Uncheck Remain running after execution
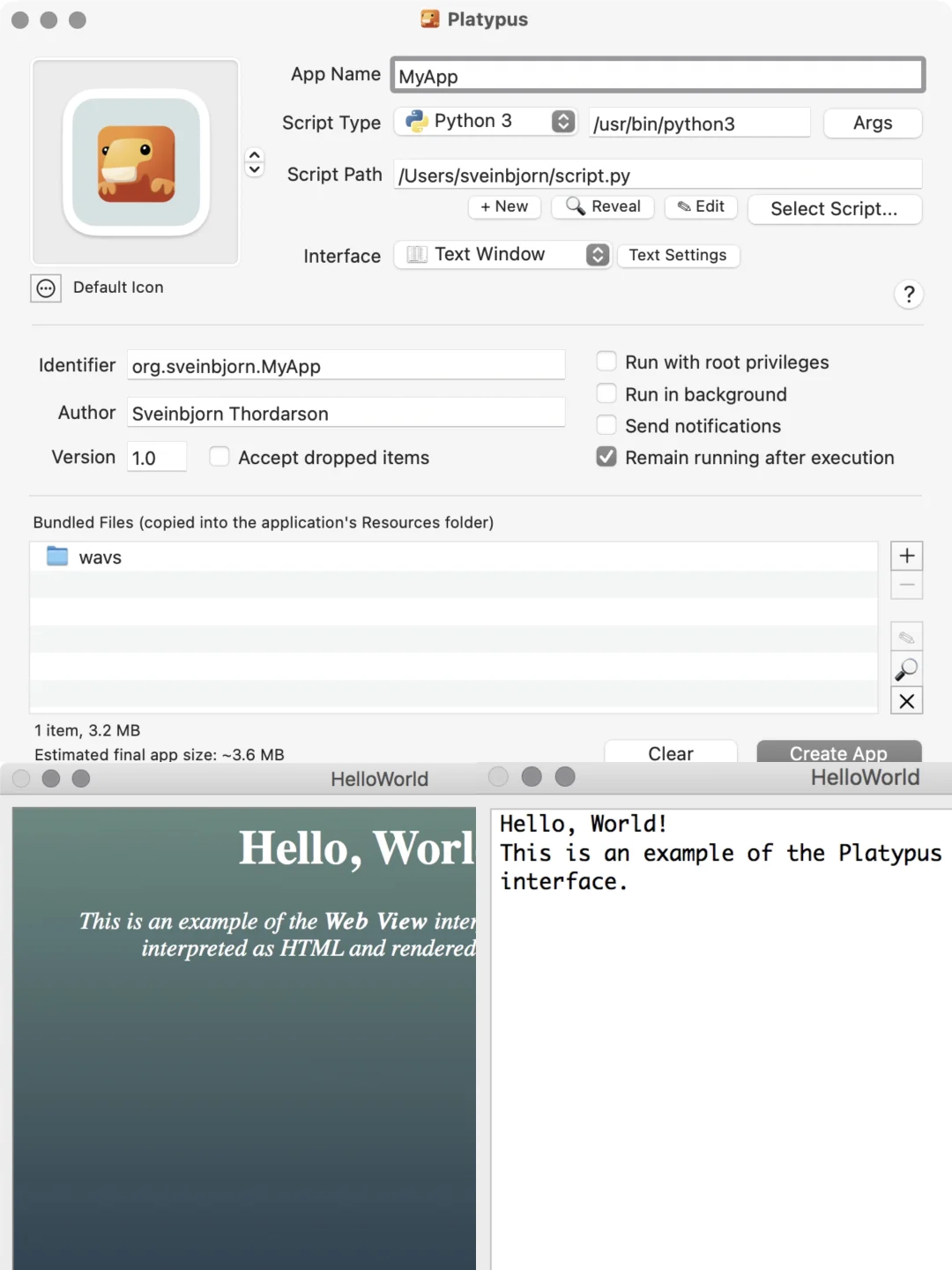Viewport: 952px width, 1270px height. tap(606, 456)
